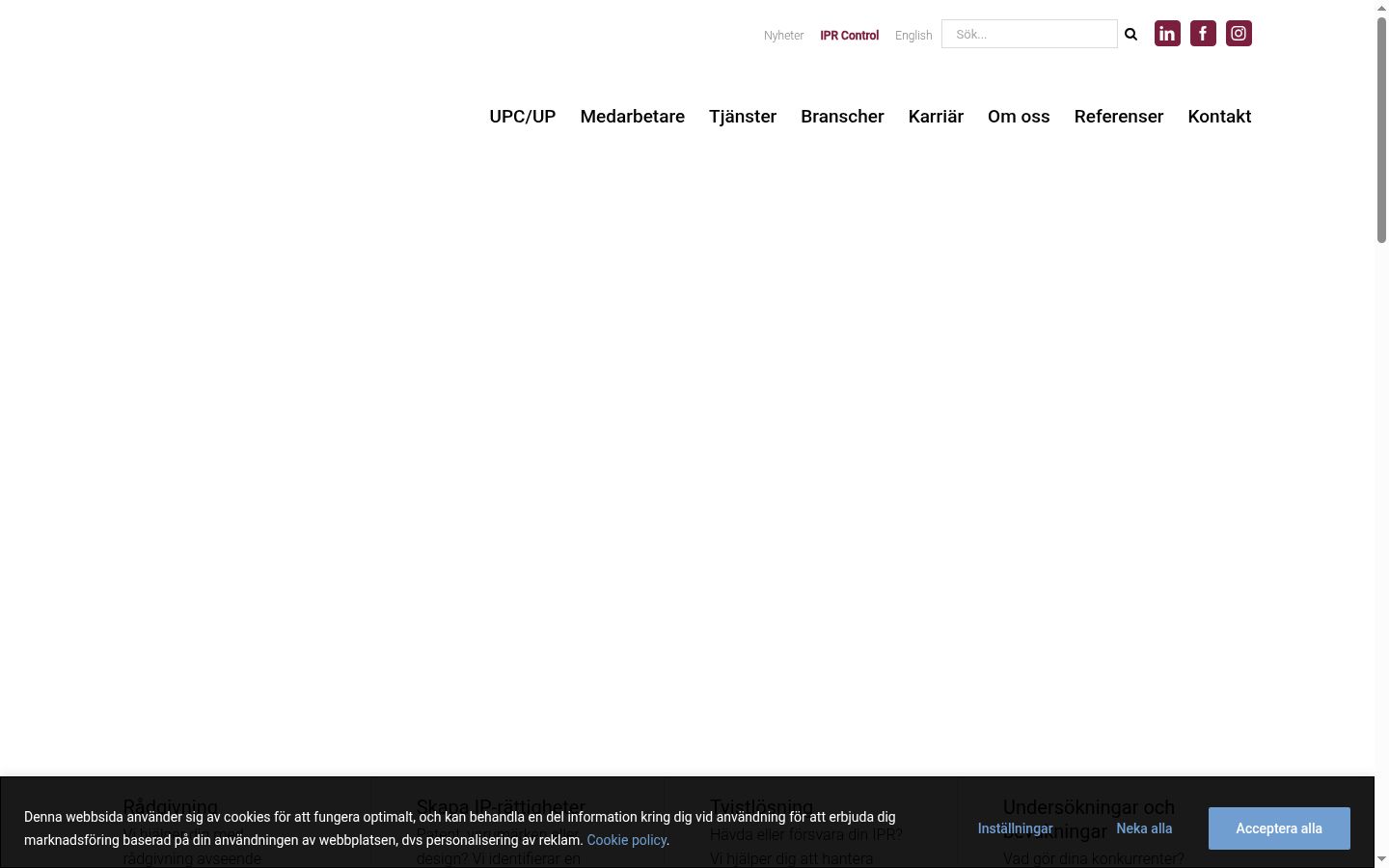Viewport: 1389px width, 868px height.
Task: Open the Facebook social icon
Action: pyautogui.click(x=1203, y=34)
